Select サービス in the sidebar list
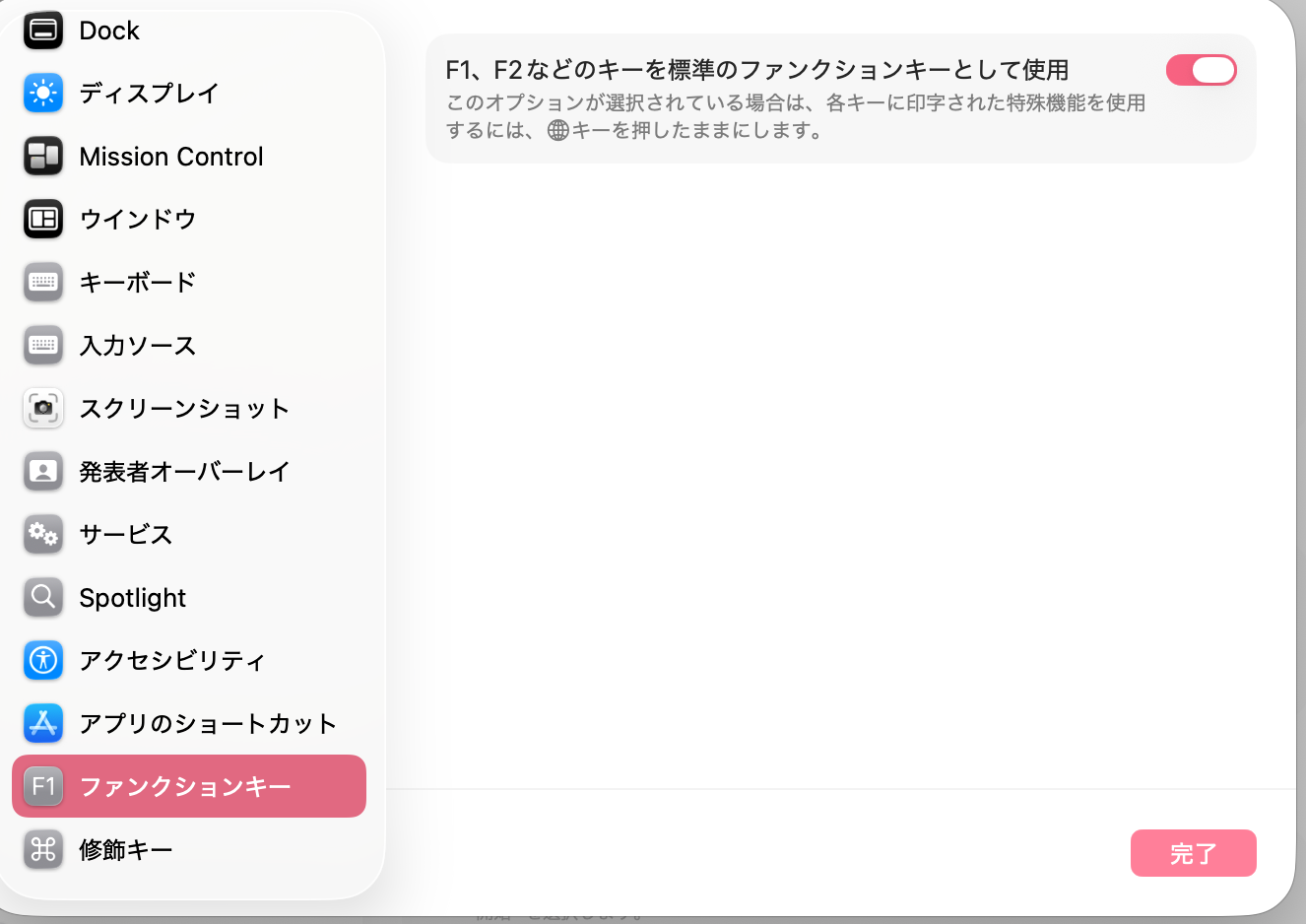The width and height of the screenshot is (1306, 924). [126, 535]
